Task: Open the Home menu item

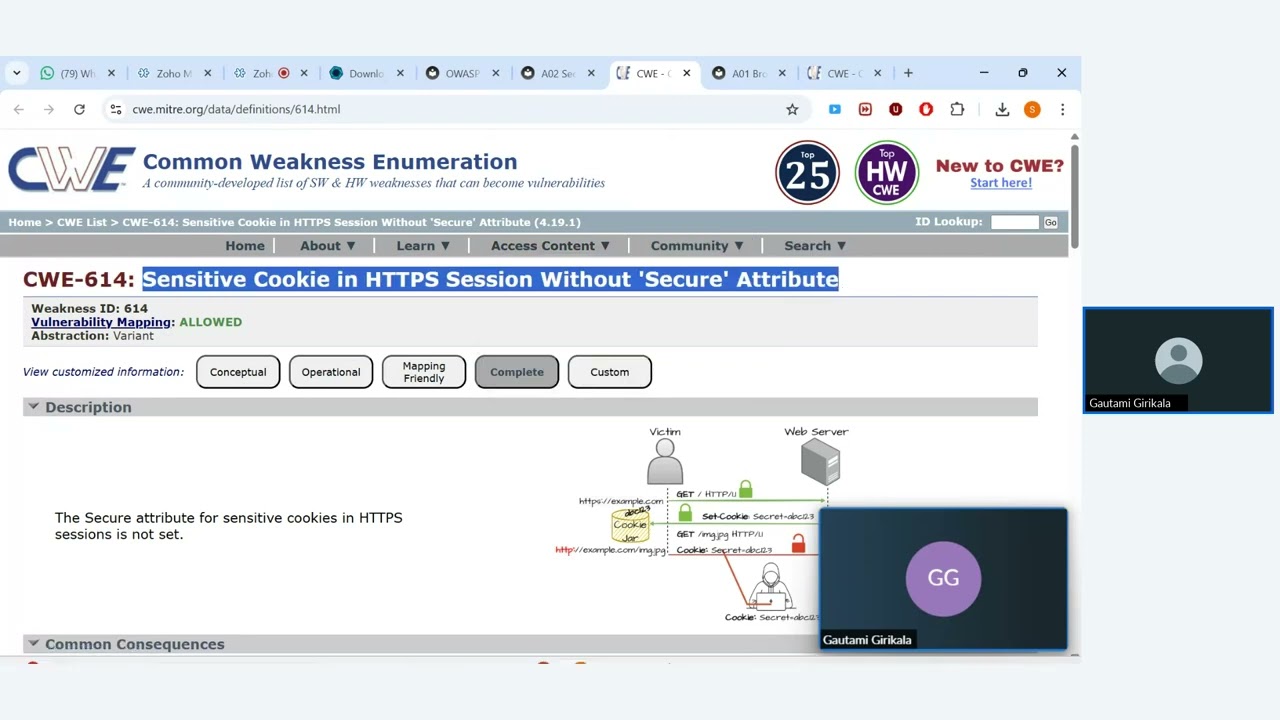Action: [245, 245]
